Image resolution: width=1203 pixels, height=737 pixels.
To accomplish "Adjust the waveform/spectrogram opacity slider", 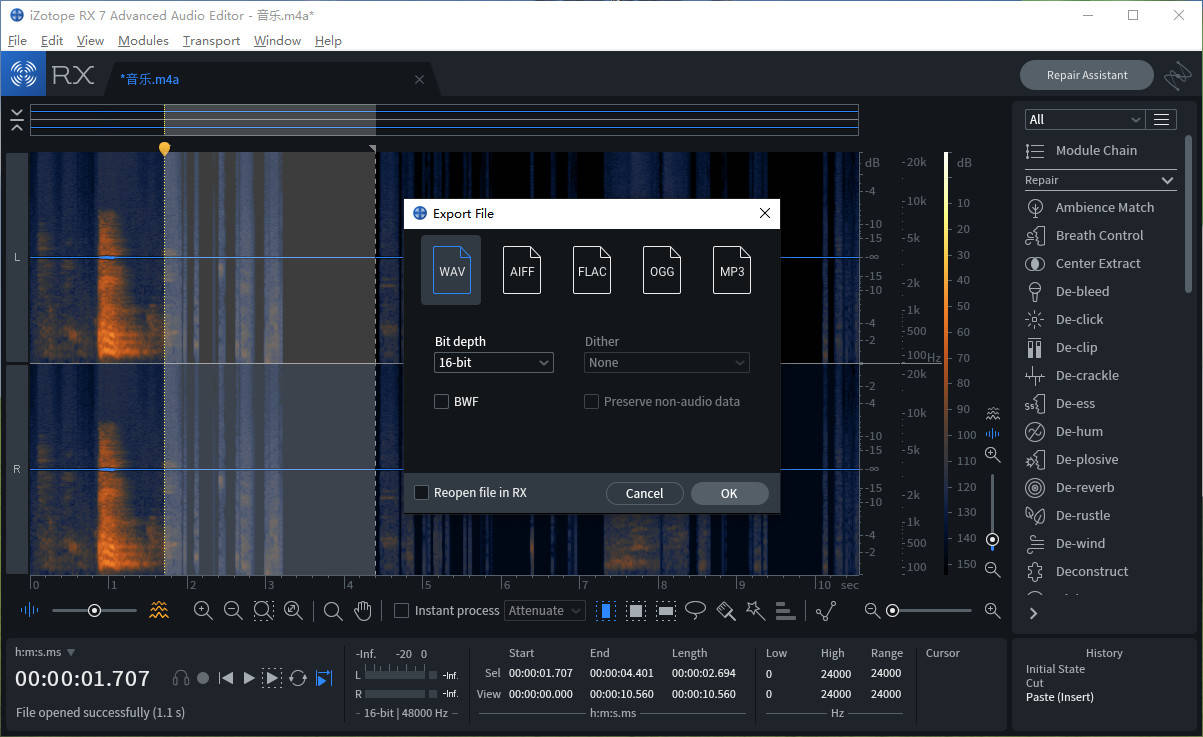I will click(x=94, y=610).
